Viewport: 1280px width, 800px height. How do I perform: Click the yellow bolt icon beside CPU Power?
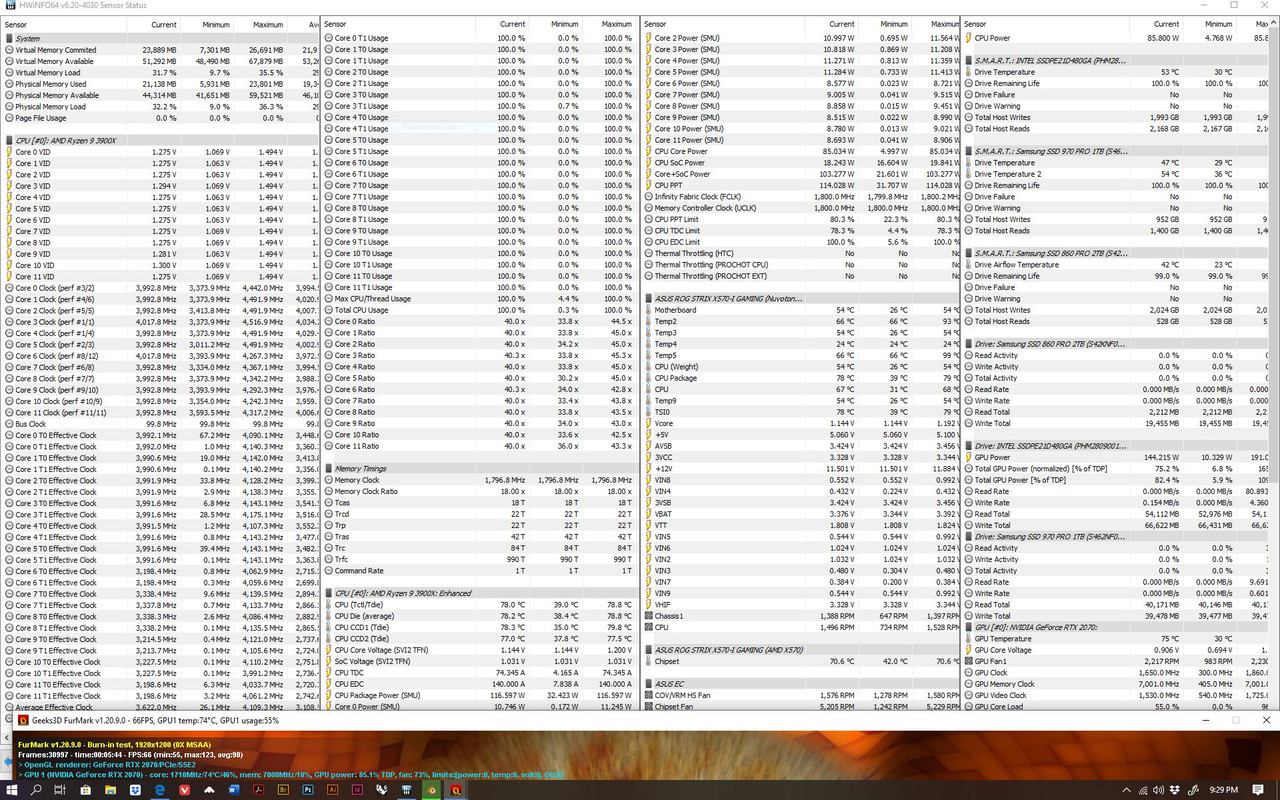[969, 38]
